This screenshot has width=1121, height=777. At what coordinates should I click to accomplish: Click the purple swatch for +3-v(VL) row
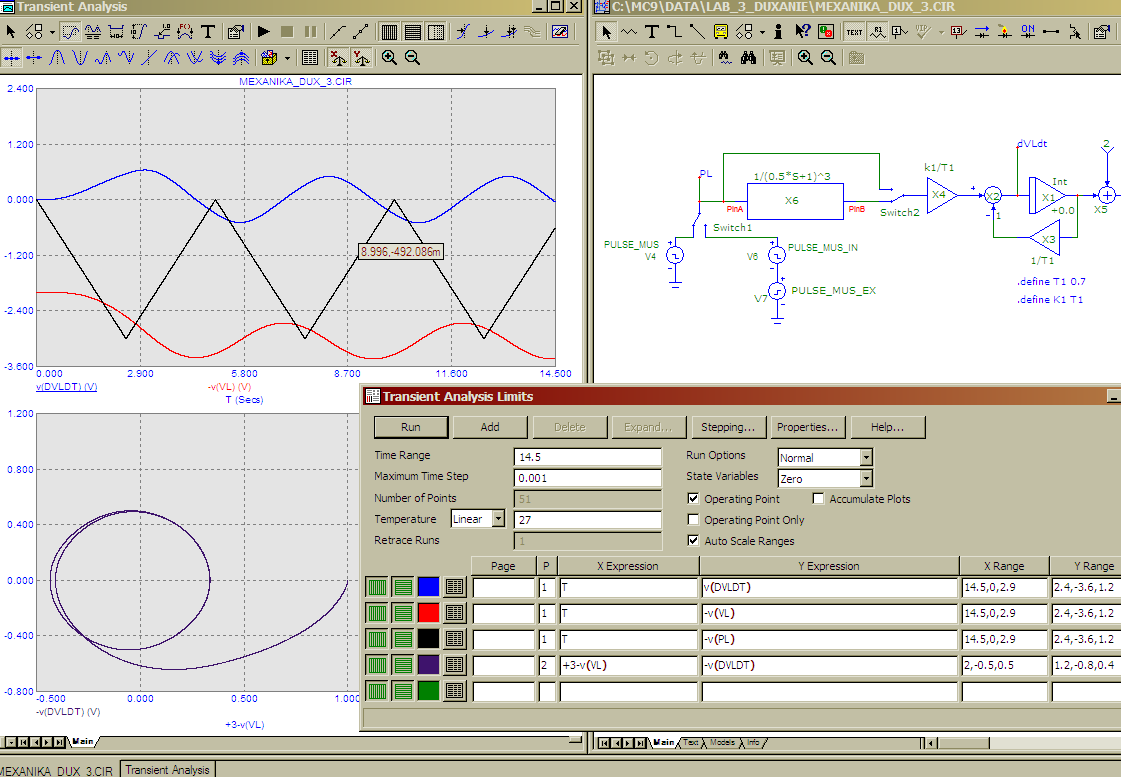(x=428, y=665)
